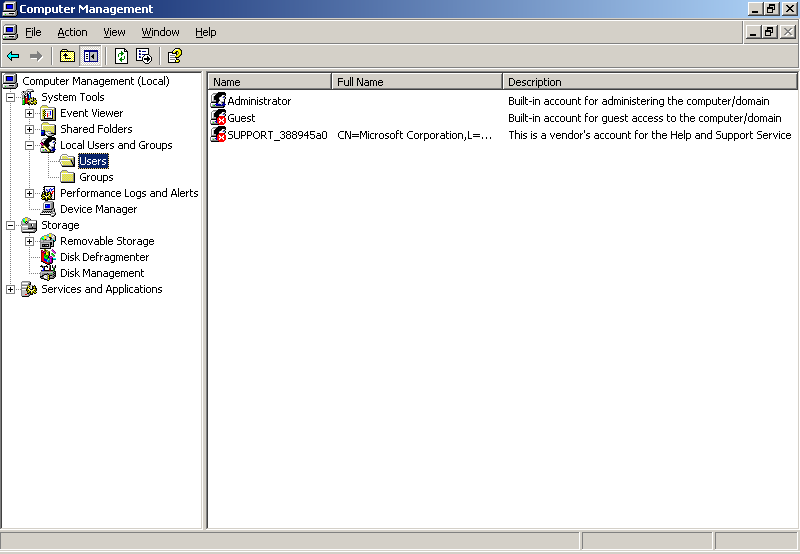Screen dimensions: 800x554
Task: Click the Help toolbar icon
Action: tap(175, 56)
